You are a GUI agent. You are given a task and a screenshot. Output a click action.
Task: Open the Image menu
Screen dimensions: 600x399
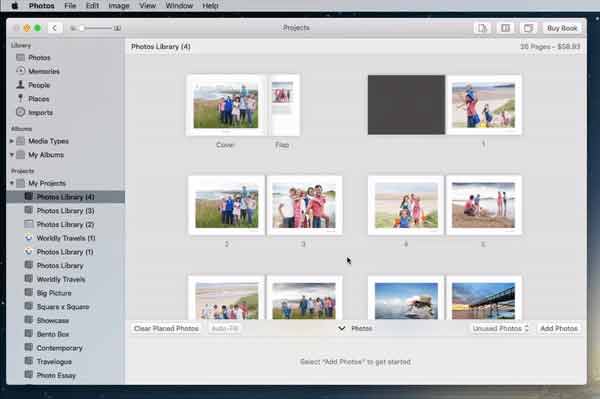pyautogui.click(x=119, y=6)
